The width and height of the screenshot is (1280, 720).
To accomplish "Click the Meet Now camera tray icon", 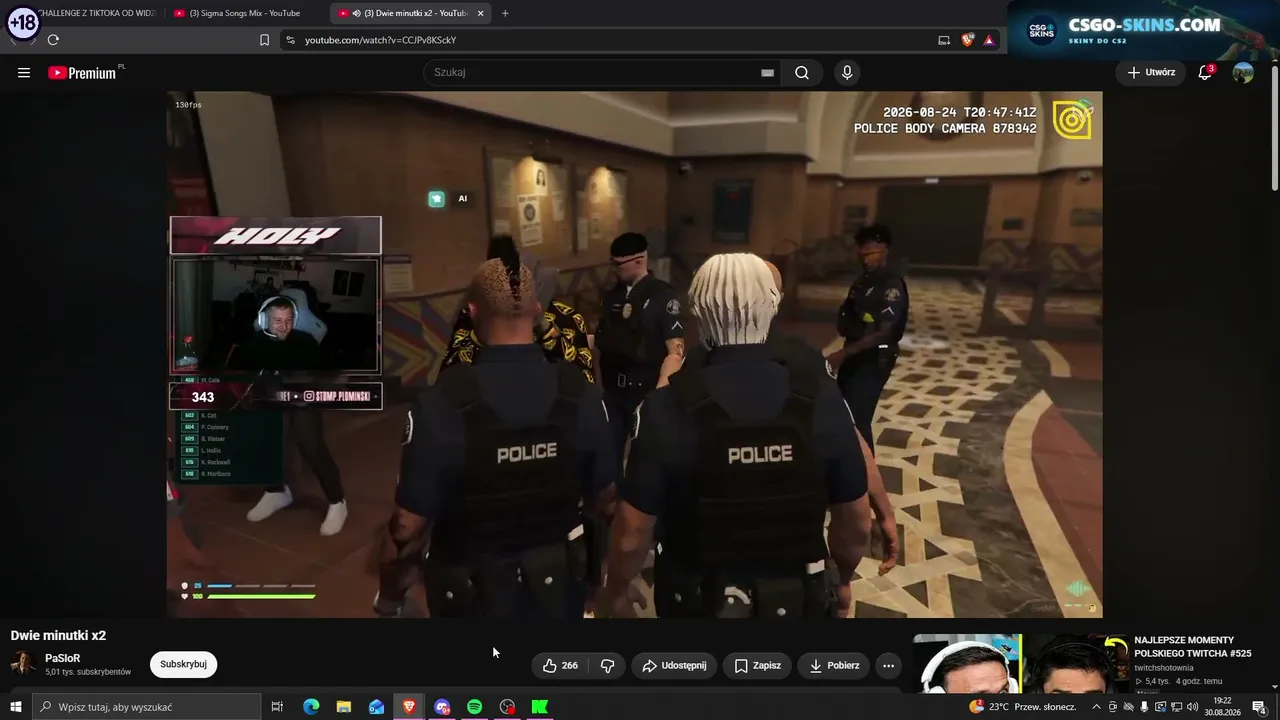I will pyautogui.click(x=1112, y=707).
